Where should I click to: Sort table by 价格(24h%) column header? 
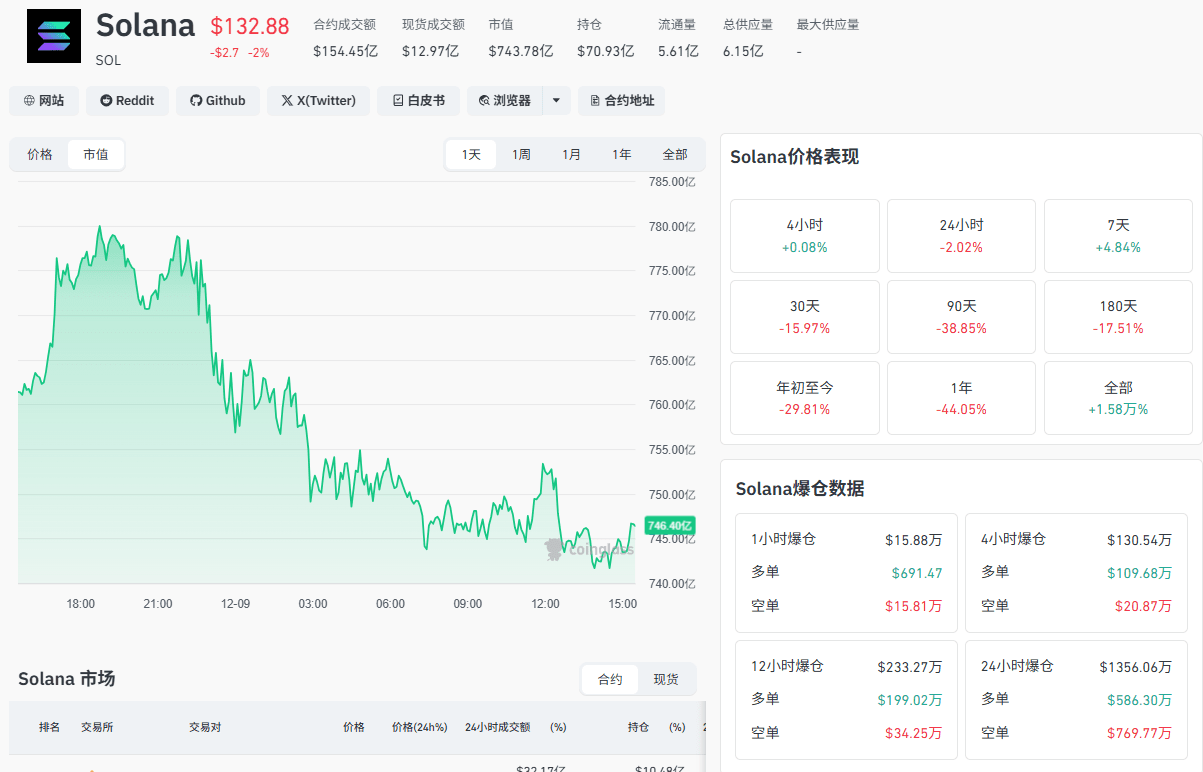click(x=419, y=727)
